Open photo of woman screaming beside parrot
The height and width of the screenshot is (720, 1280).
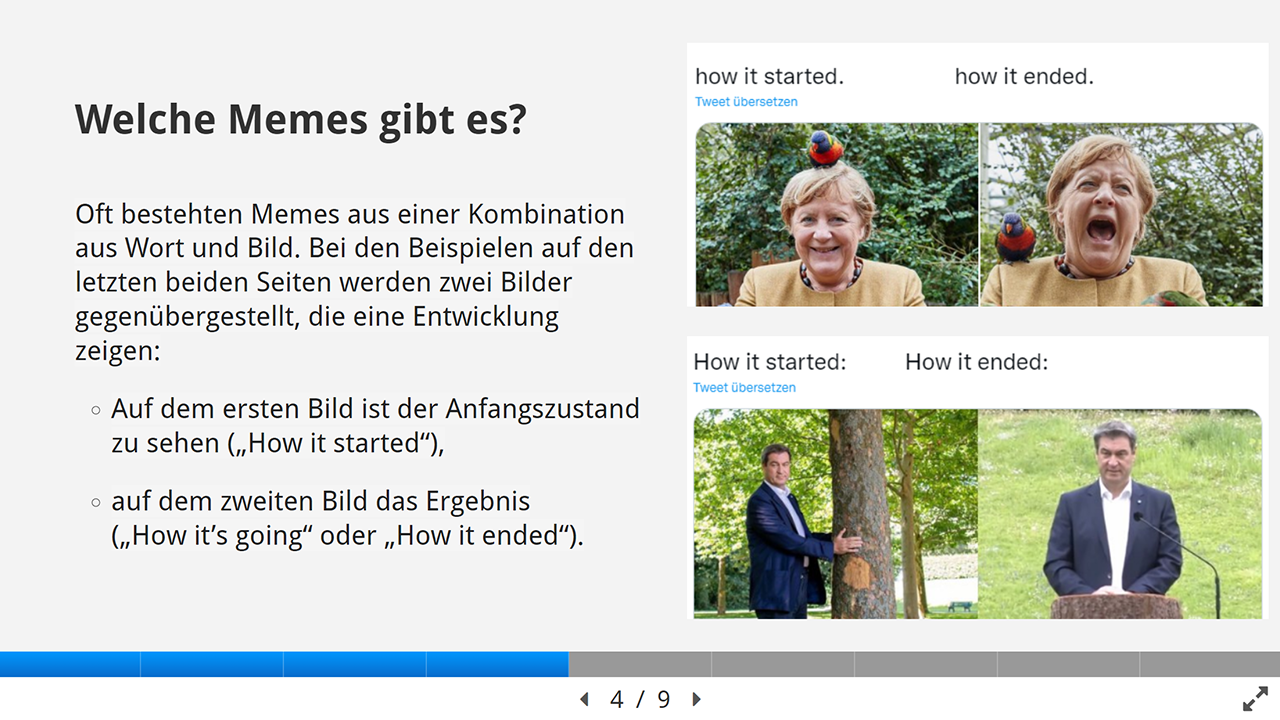tap(1121, 215)
